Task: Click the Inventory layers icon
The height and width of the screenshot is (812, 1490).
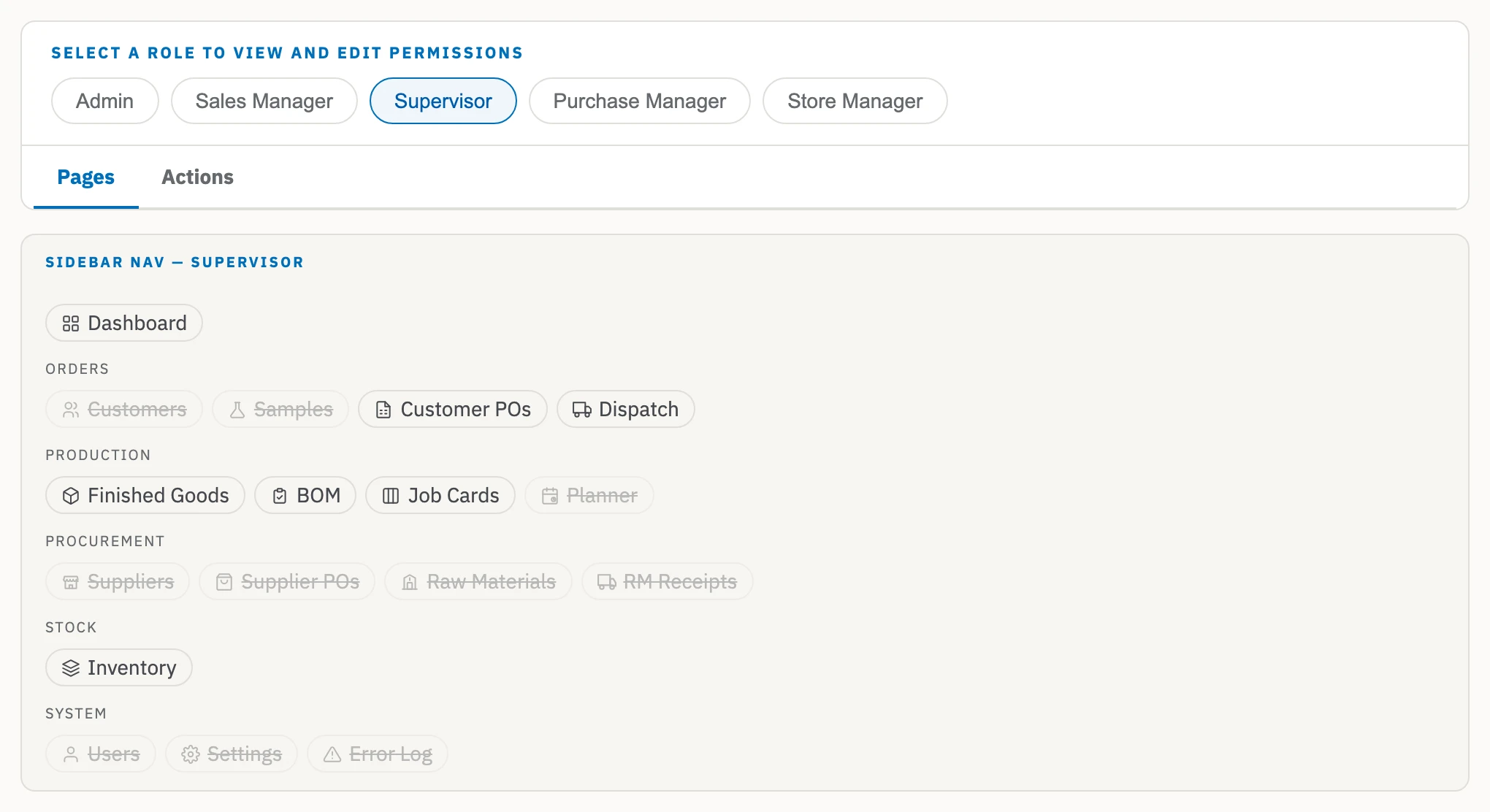Action: pos(71,668)
